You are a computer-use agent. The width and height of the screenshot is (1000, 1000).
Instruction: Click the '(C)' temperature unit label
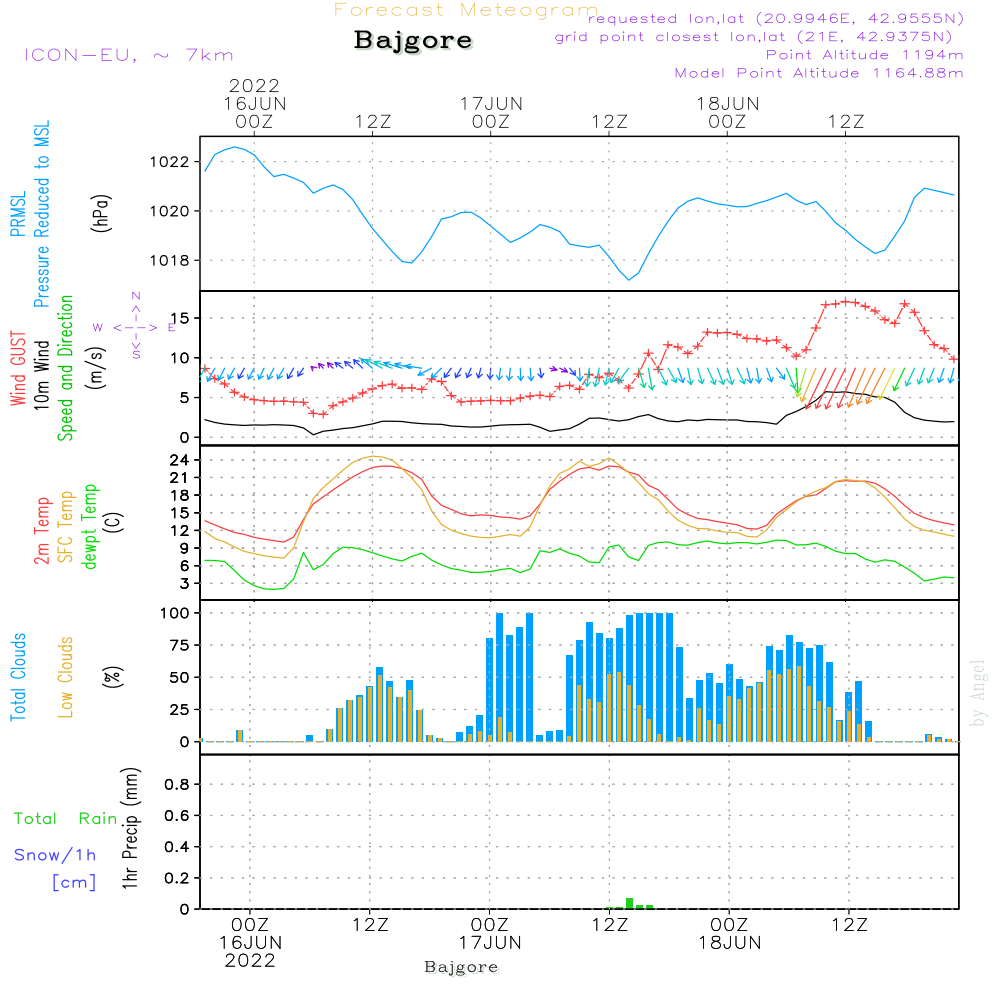point(114,522)
